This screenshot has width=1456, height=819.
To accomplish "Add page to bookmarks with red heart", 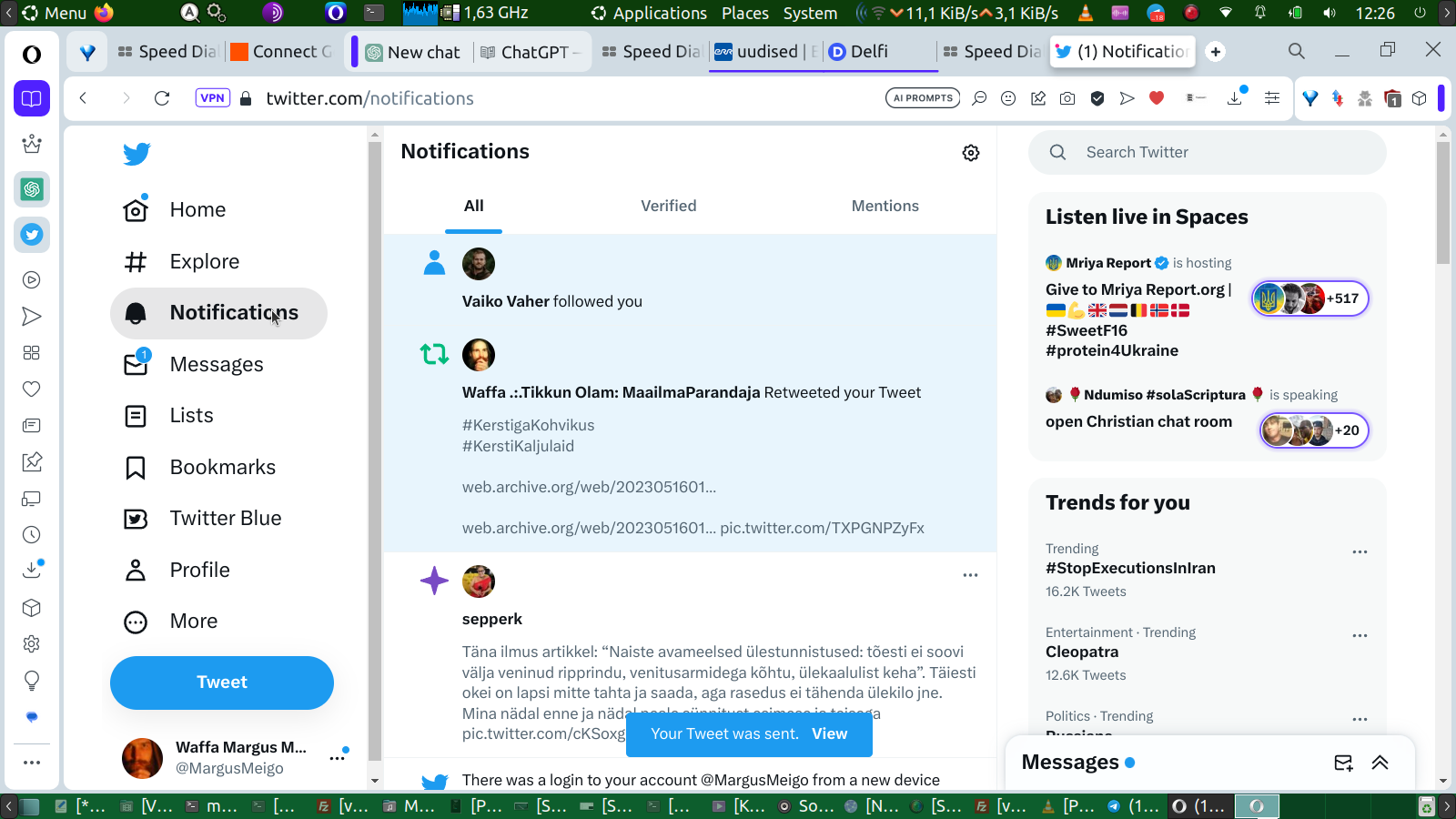I will coord(1157,98).
